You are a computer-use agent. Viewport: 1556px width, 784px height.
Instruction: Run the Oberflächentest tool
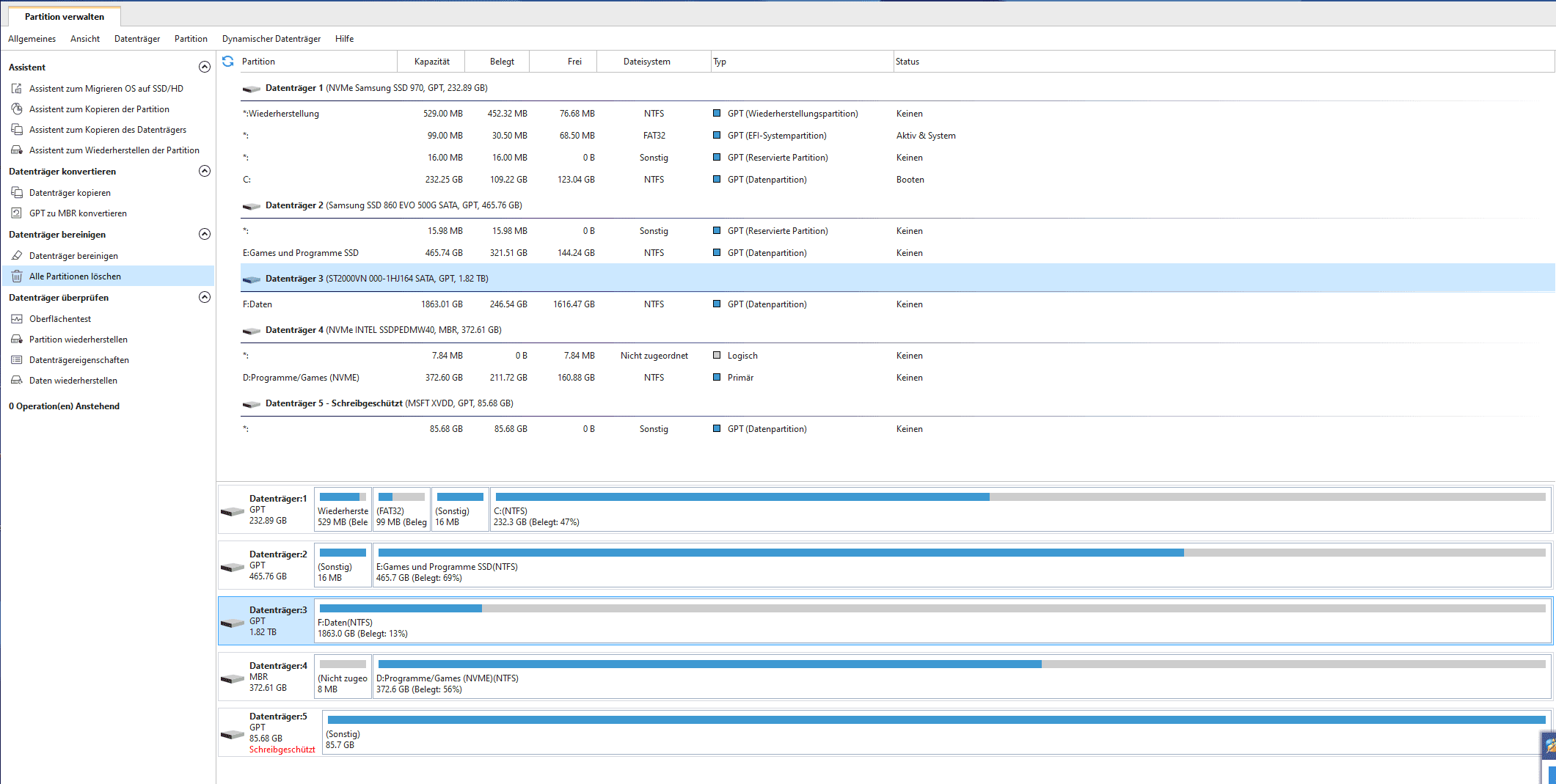click(x=60, y=319)
